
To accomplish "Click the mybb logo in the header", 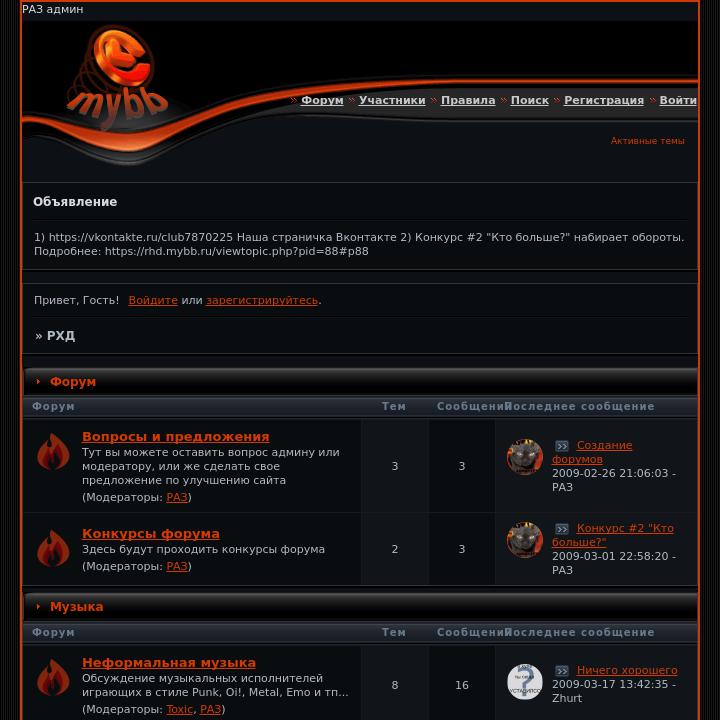I will click(x=117, y=77).
